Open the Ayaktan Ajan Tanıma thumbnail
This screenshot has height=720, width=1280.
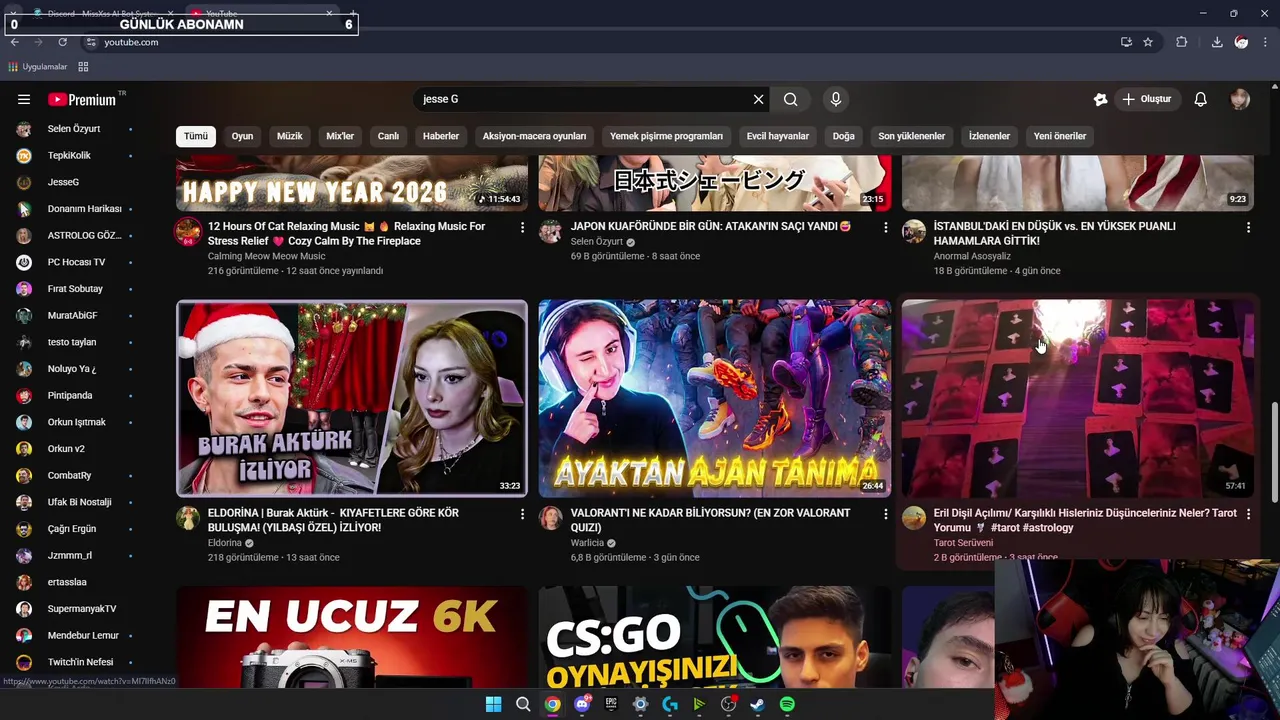pyautogui.click(x=715, y=398)
